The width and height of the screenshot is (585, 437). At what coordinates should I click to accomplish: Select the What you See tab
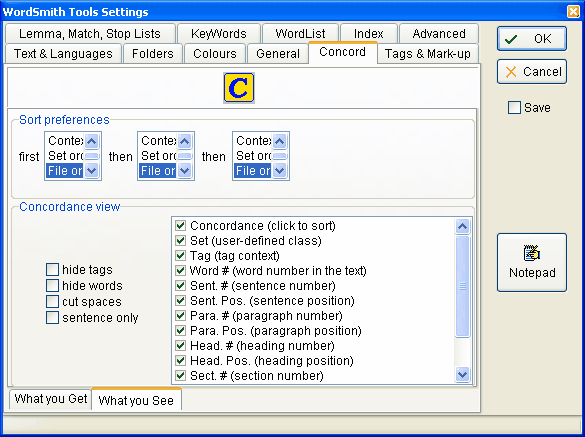pos(136,400)
